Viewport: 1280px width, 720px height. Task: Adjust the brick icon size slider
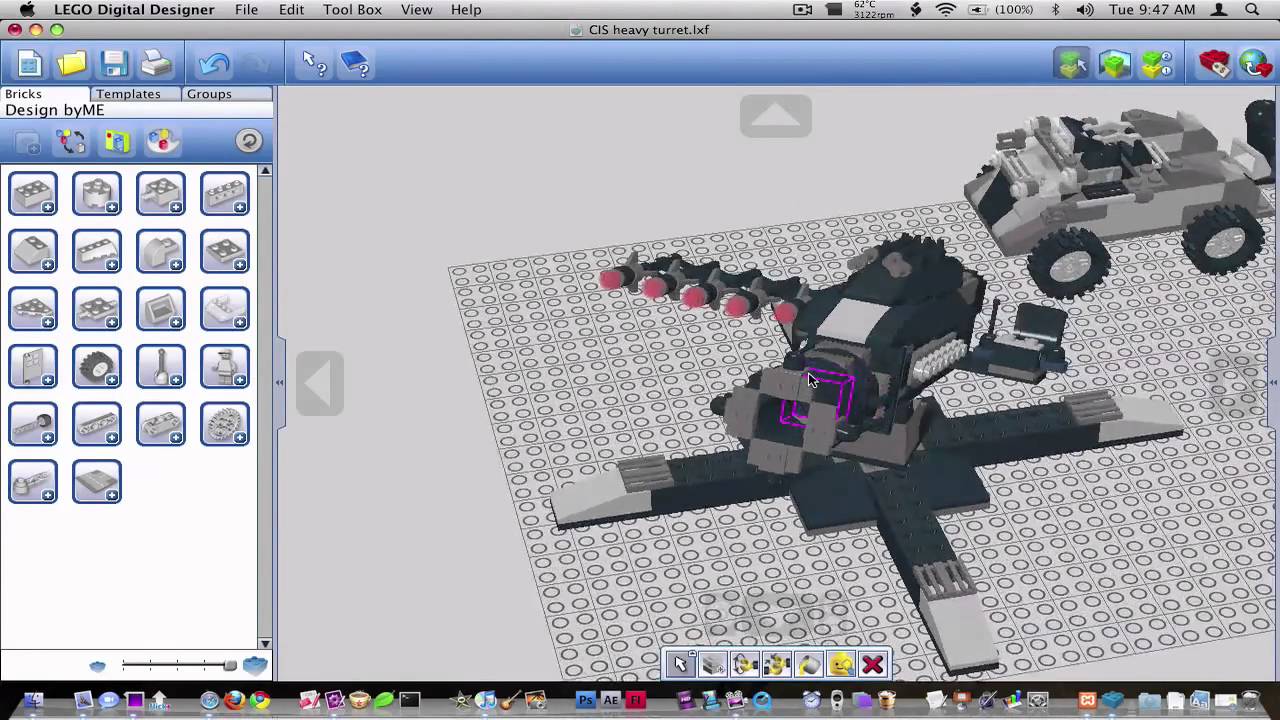(179, 665)
